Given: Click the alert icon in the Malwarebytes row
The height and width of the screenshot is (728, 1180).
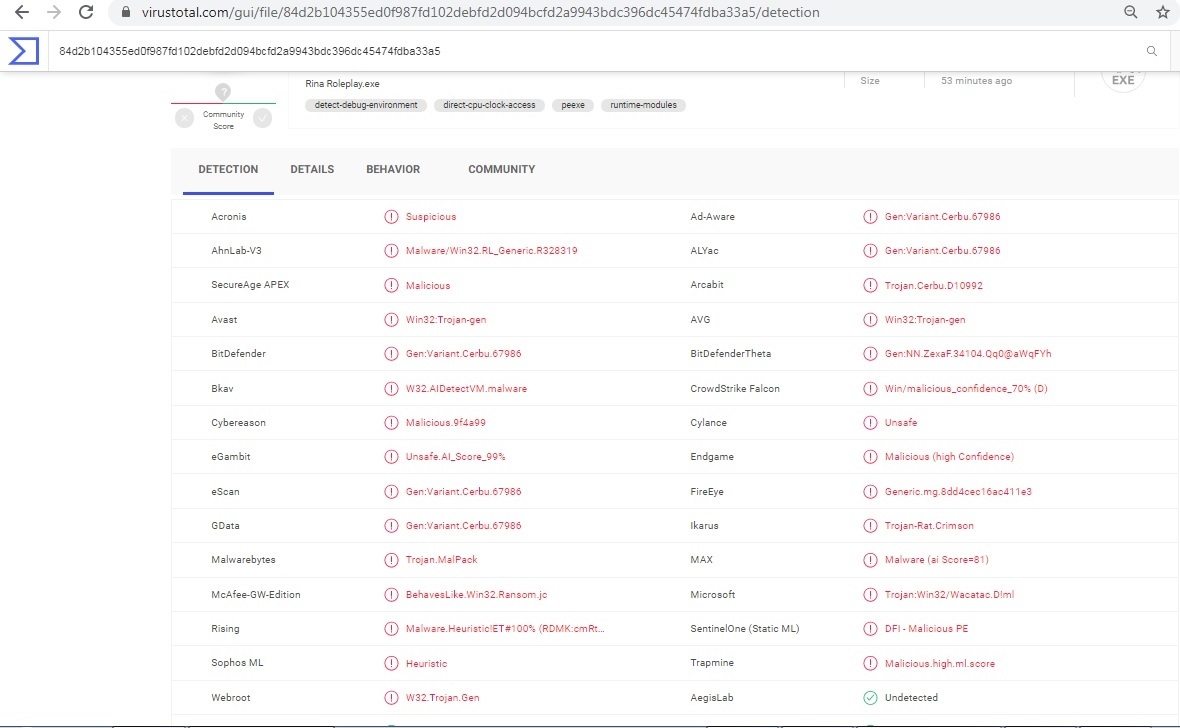Looking at the screenshot, I should click(x=391, y=560).
